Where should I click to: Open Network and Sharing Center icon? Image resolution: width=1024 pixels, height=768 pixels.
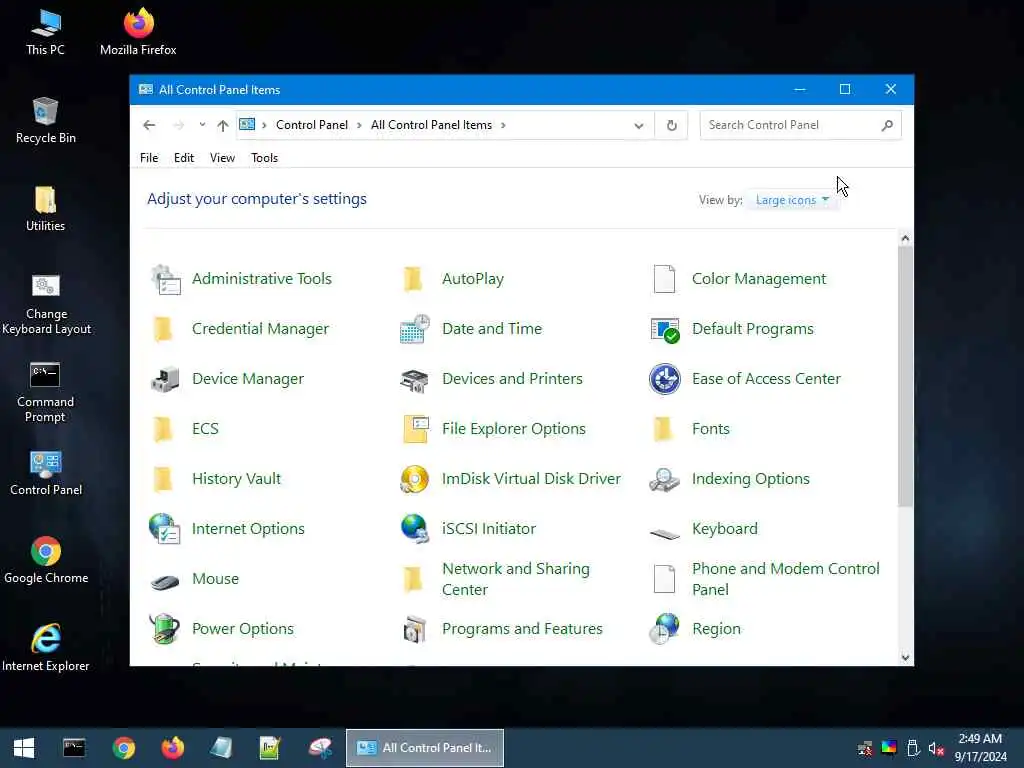[413, 579]
